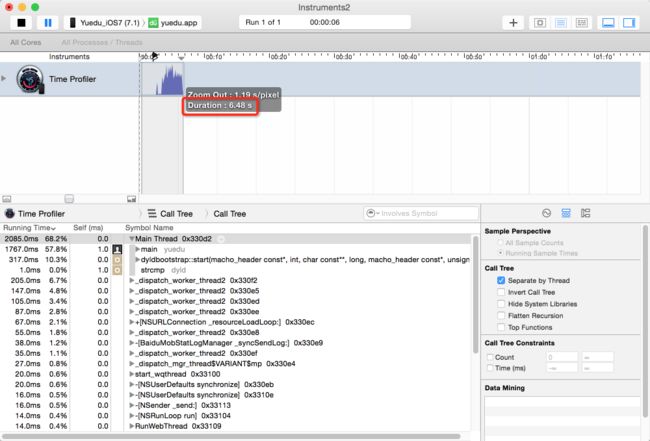650x441 pixels.
Task: Show the extended detail inspector icon
Action: tap(585, 213)
